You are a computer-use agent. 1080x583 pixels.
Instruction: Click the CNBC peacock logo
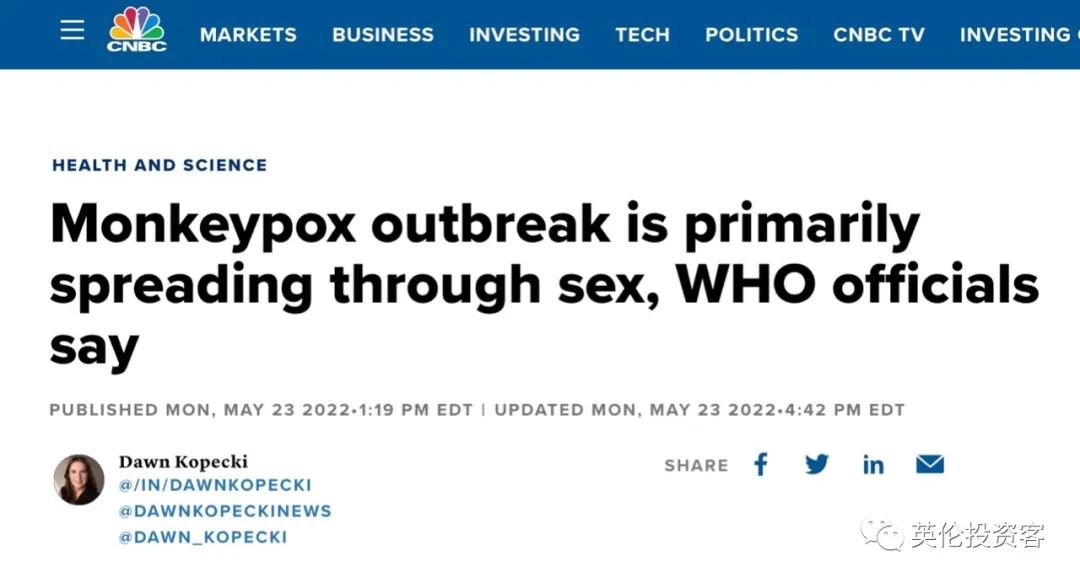[x=136, y=30]
